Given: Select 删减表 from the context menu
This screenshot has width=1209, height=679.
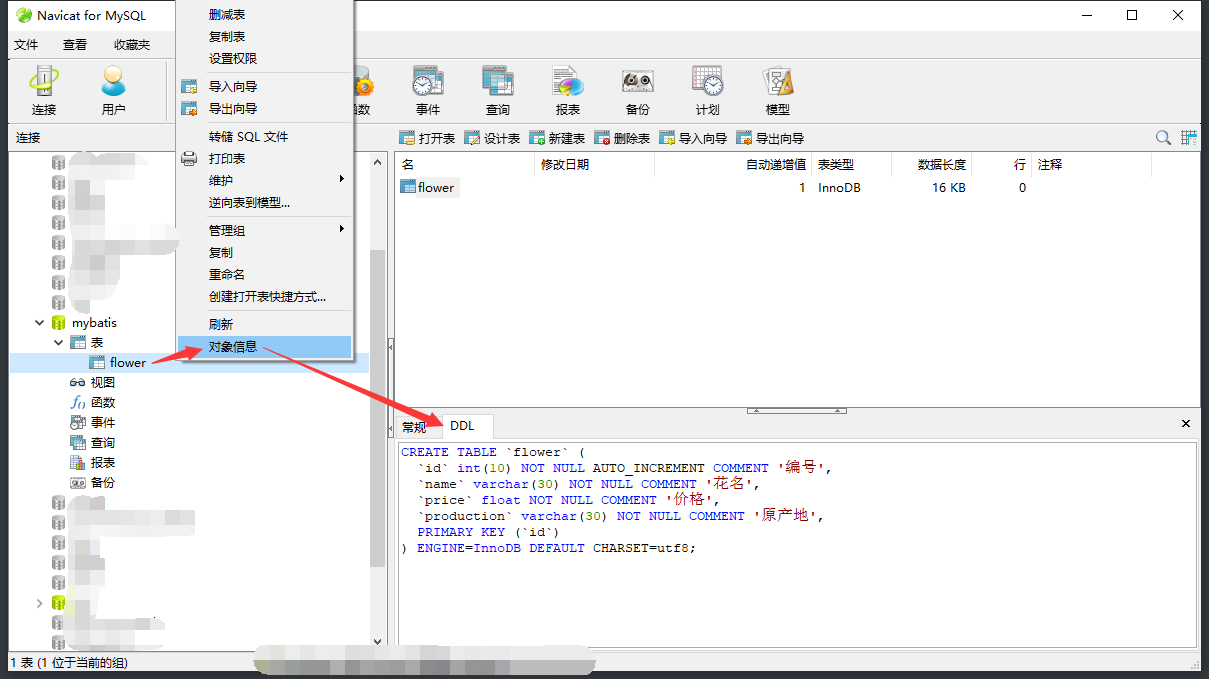Looking at the screenshot, I should pos(227,14).
